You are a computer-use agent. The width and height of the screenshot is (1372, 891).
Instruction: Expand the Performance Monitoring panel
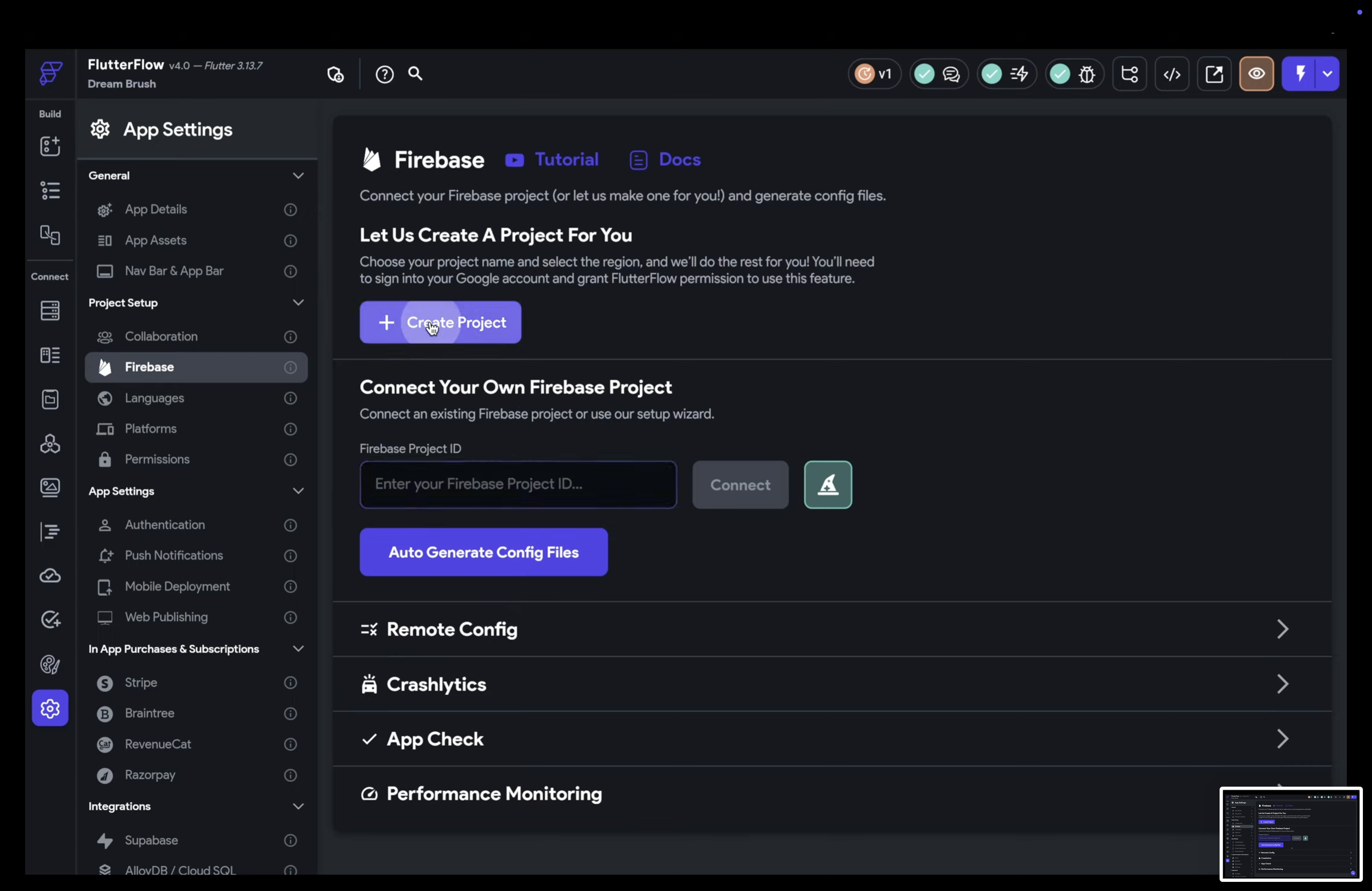coord(832,793)
